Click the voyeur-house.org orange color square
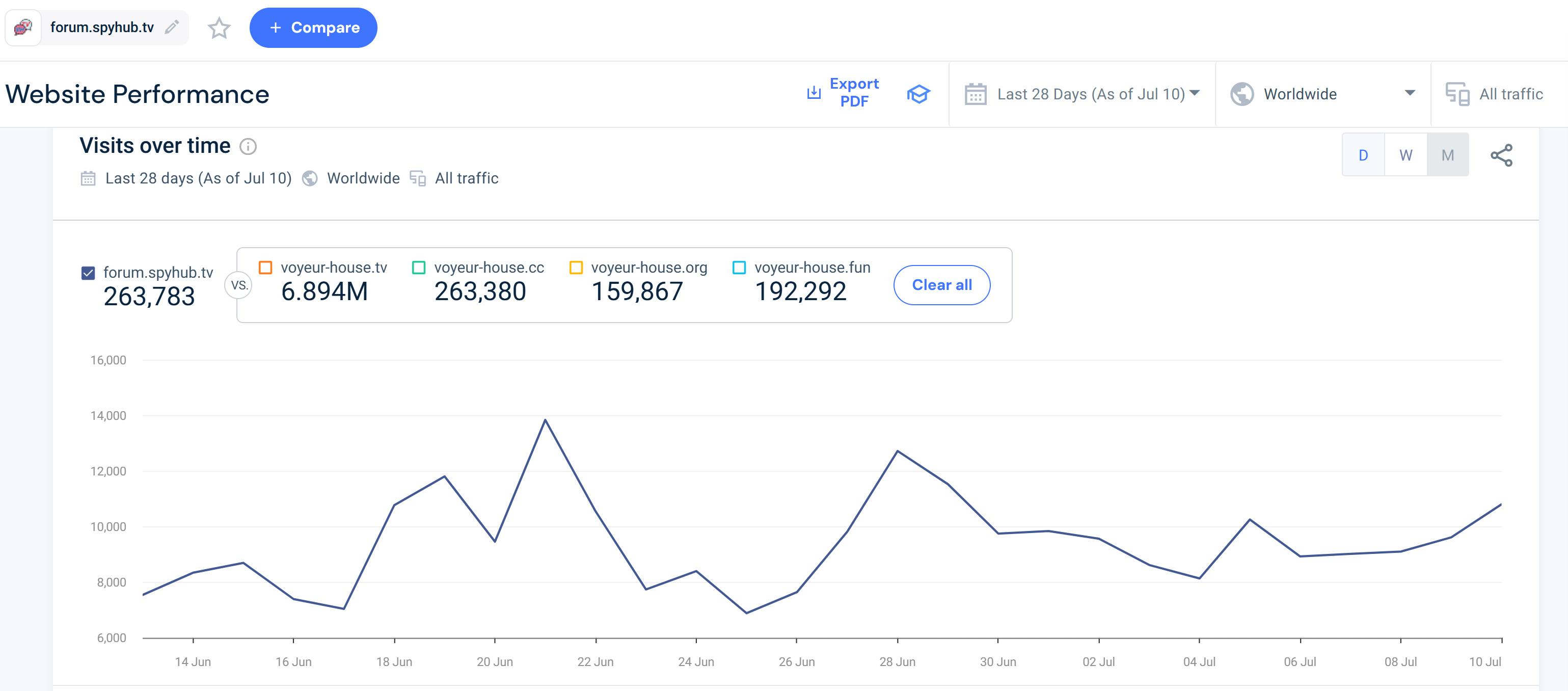The width and height of the screenshot is (1568, 691). click(x=576, y=268)
